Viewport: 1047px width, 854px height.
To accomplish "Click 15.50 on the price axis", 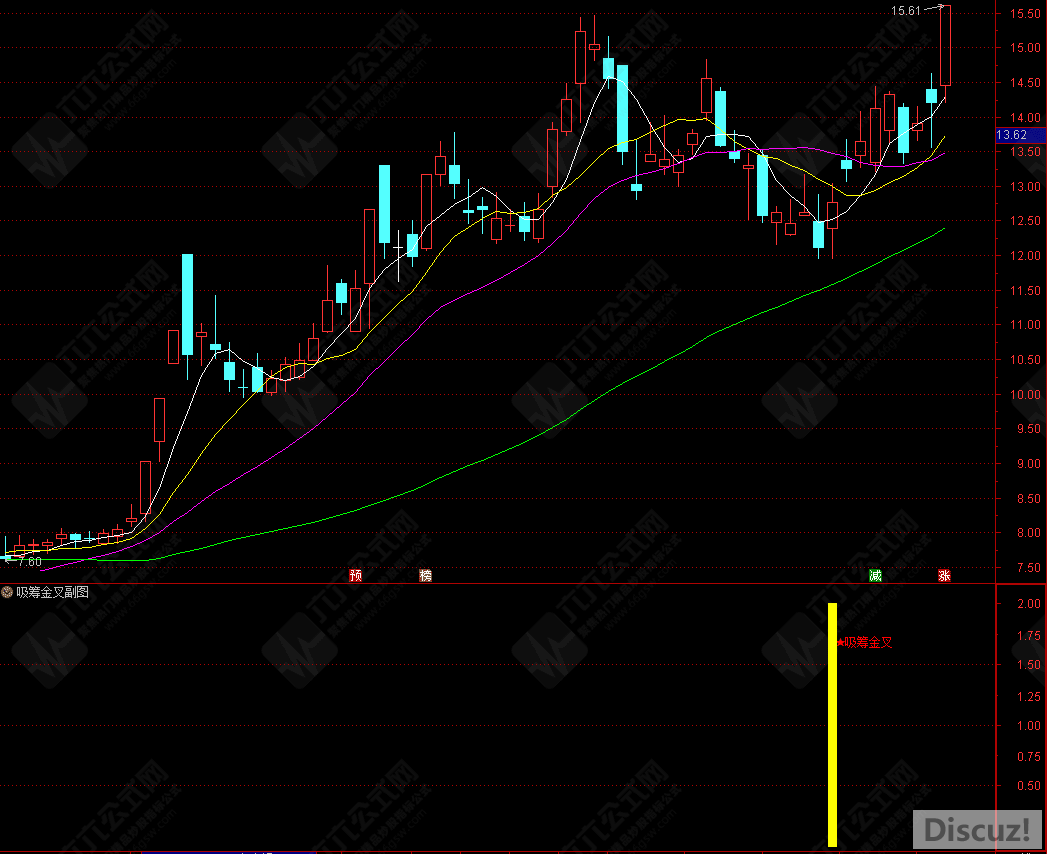I will [x=1022, y=14].
